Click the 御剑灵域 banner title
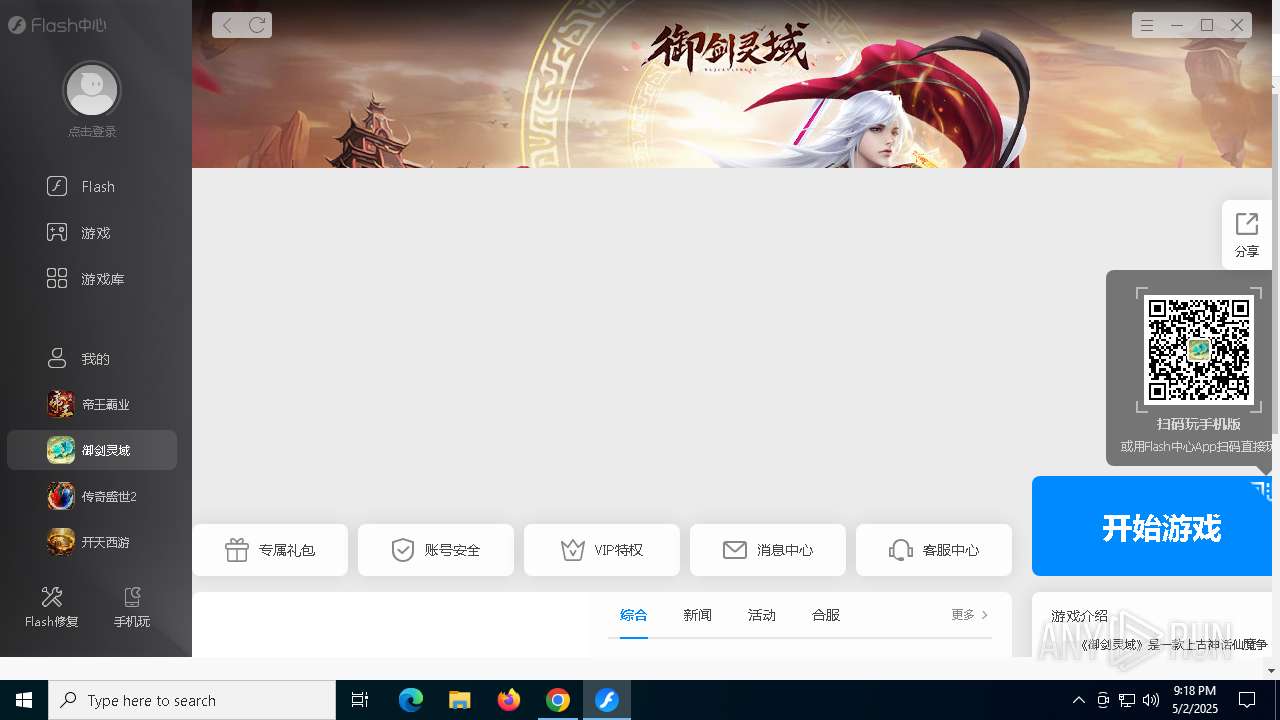Image resolution: width=1280 pixels, height=720 pixels. (726, 48)
